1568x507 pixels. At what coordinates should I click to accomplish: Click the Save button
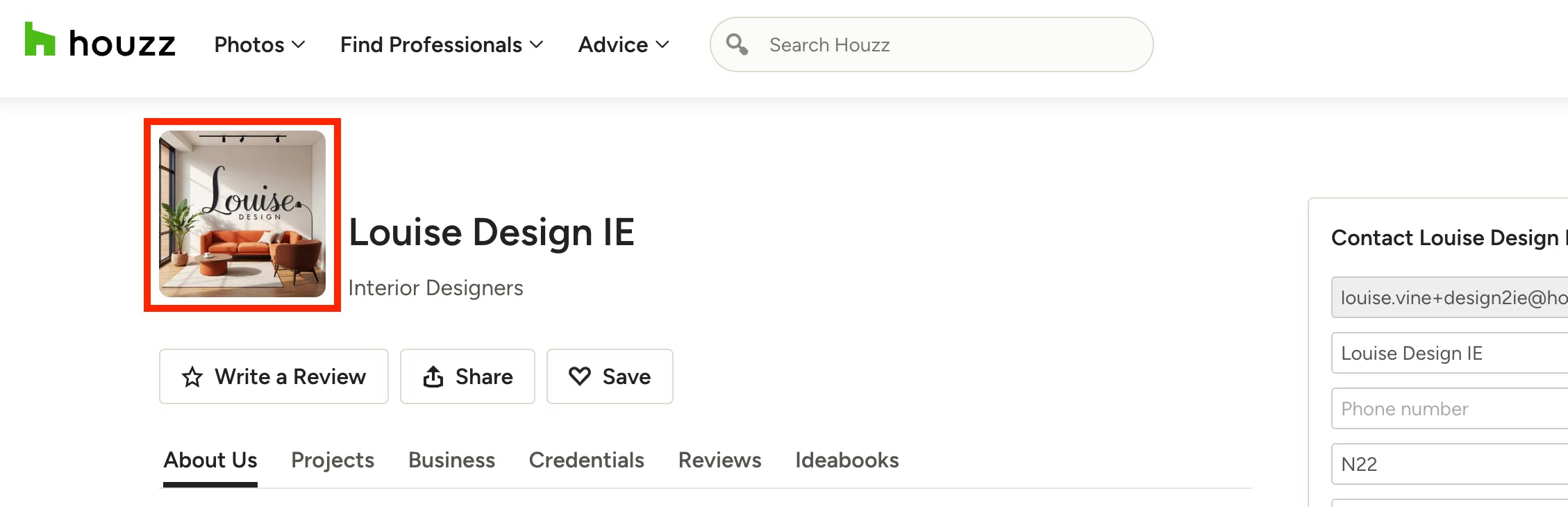coord(610,376)
